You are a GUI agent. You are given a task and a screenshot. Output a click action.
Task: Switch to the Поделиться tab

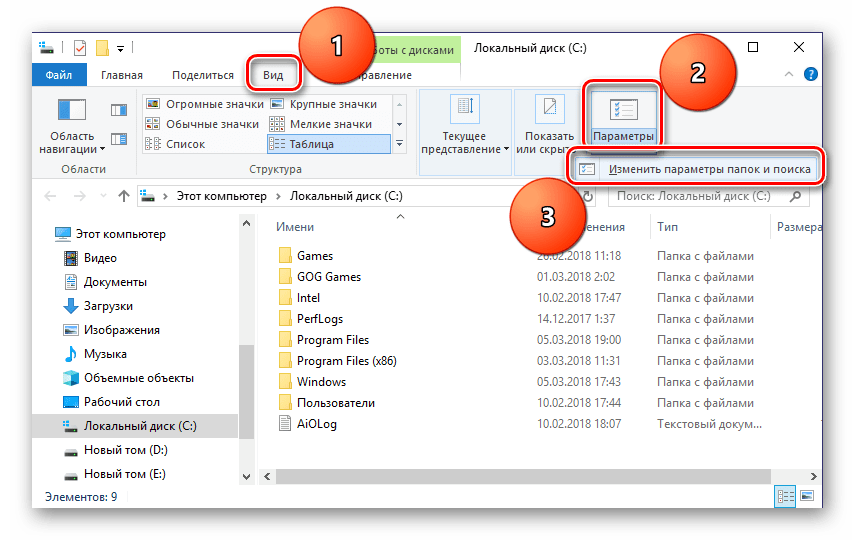(203, 75)
